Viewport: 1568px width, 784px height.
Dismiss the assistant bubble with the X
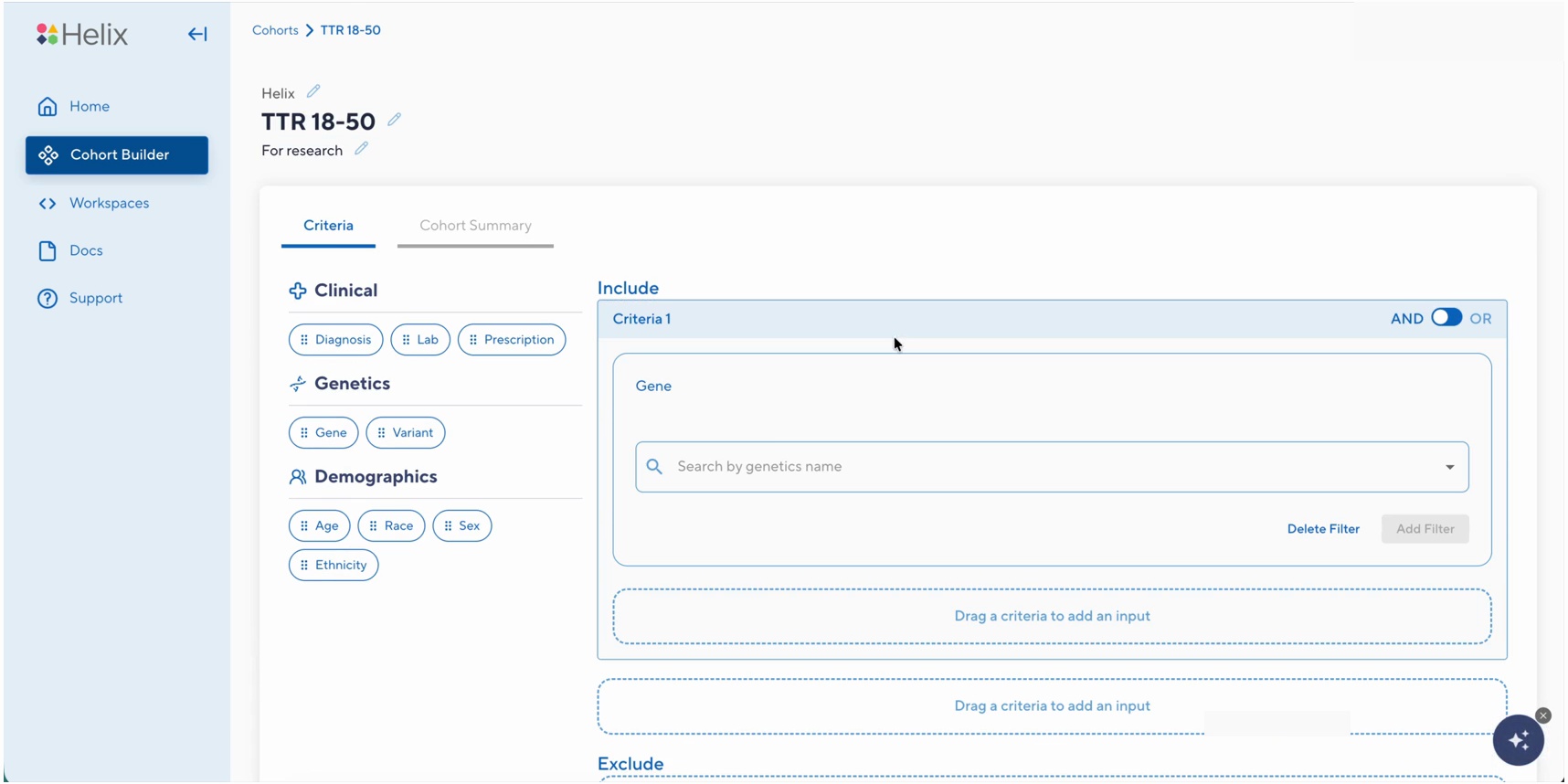(1543, 715)
